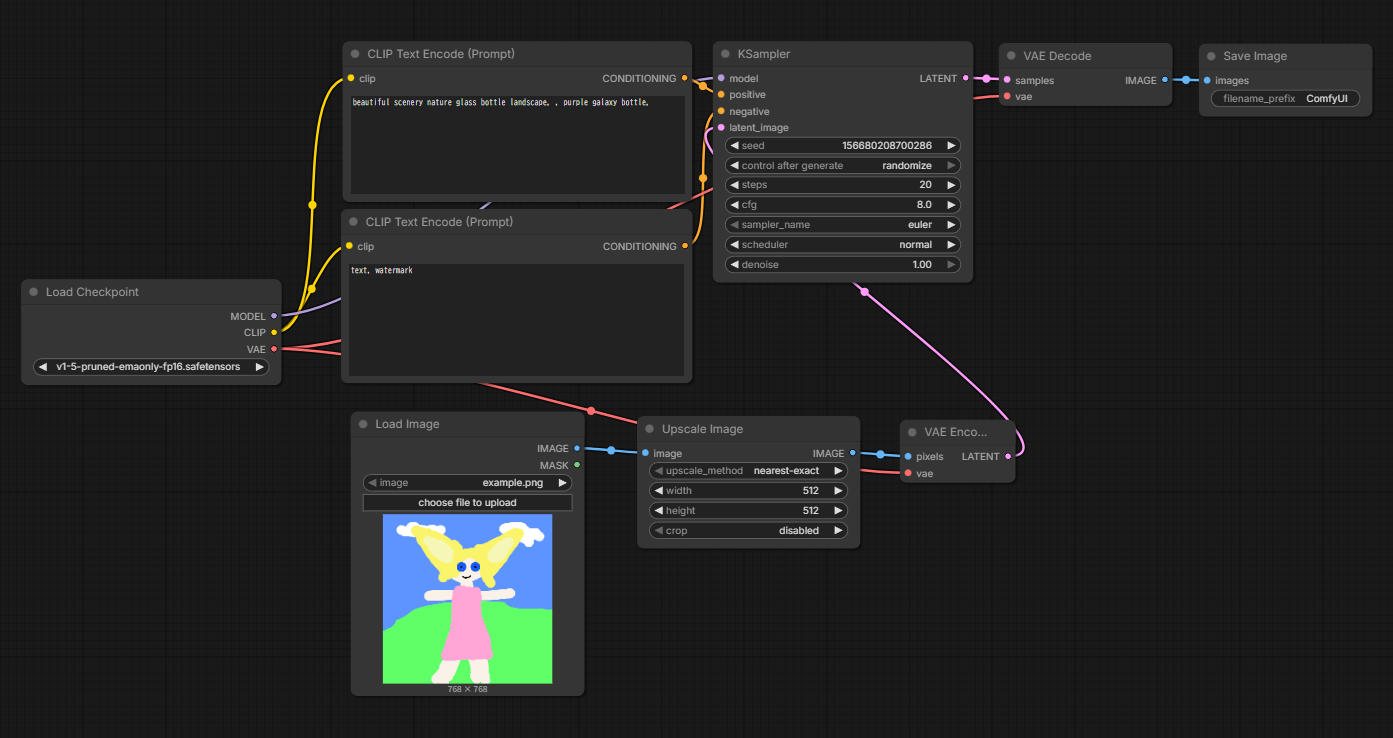Click the KSampler LATENT output socket
This screenshot has height=738, width=1393.
tap(965, 78)
